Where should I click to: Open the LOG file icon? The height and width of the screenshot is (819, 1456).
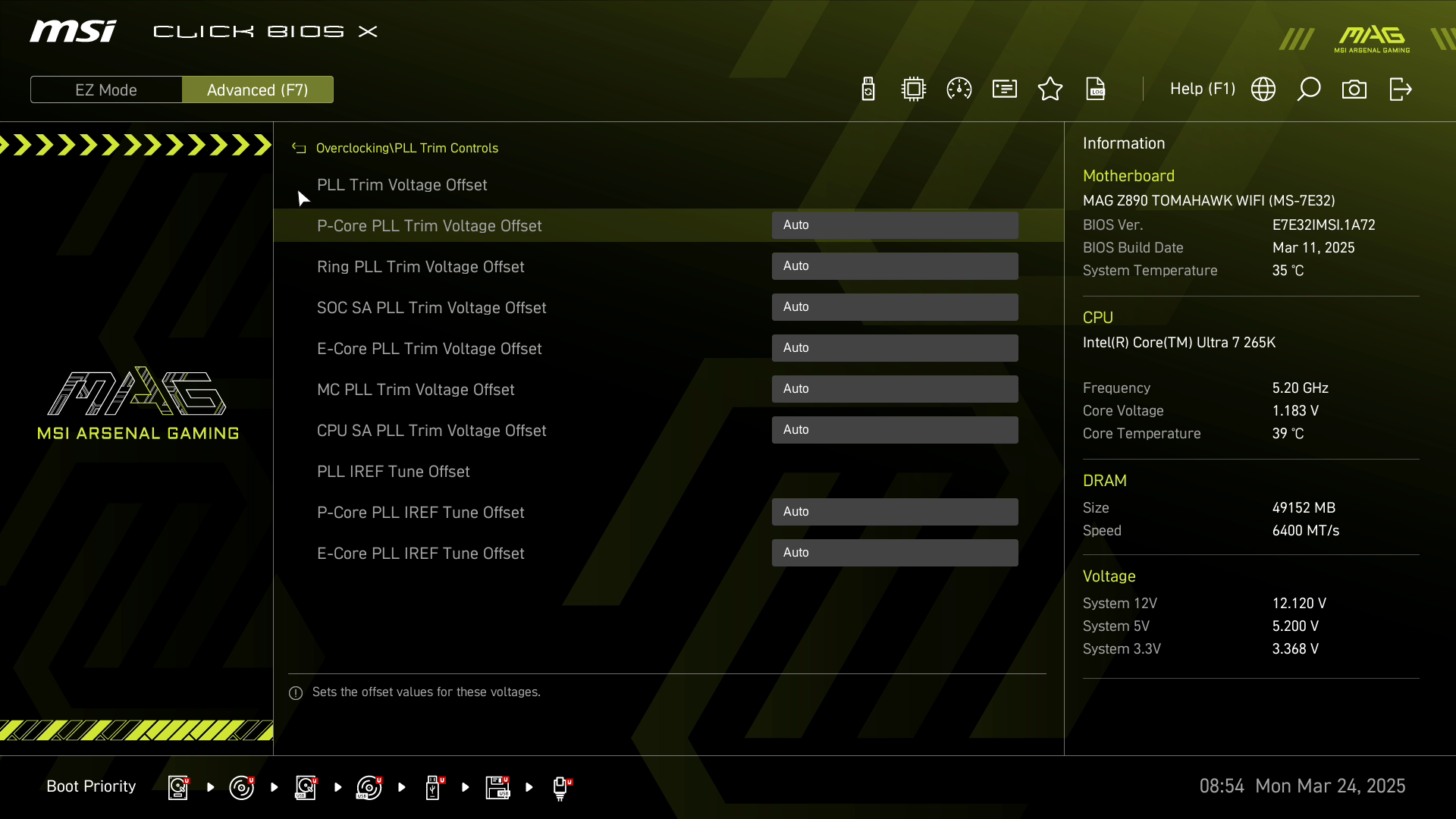click(x=1096, y=89)
